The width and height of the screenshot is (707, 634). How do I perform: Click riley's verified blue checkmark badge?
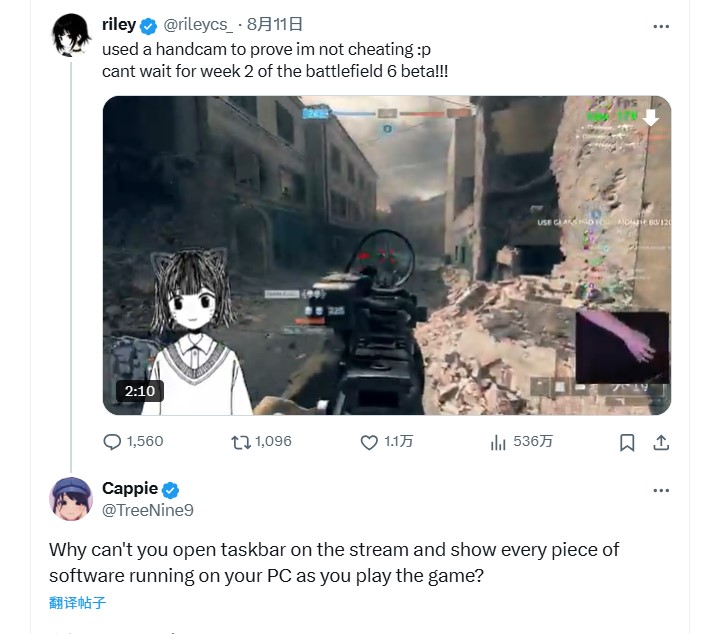click(x=148, y=26)
